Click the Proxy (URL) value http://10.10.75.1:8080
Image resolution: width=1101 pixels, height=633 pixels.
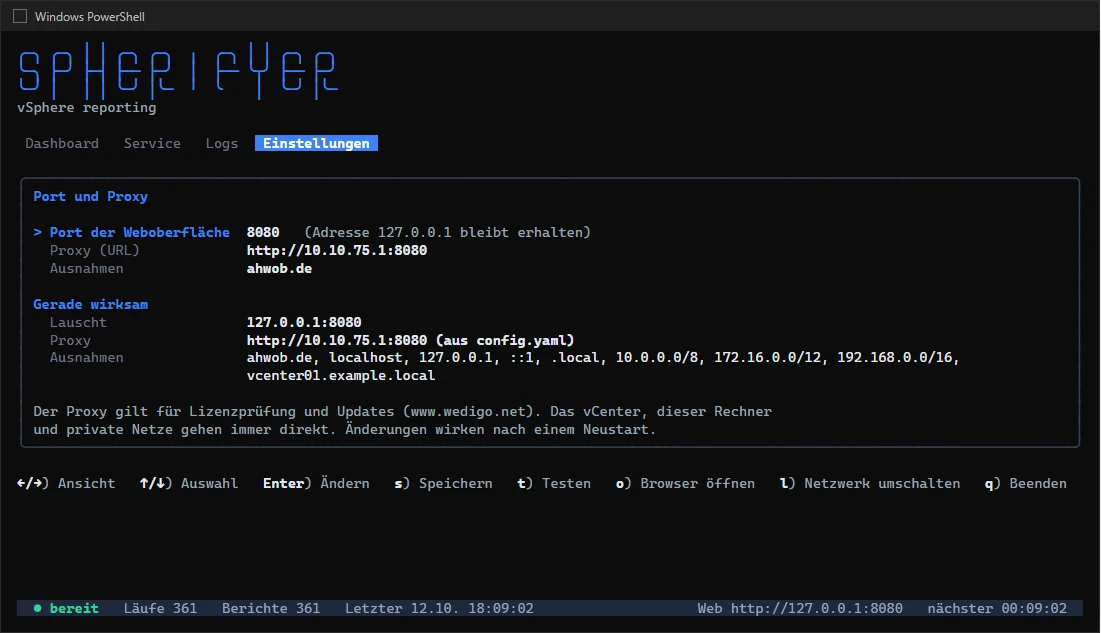(x=337, y=250)
